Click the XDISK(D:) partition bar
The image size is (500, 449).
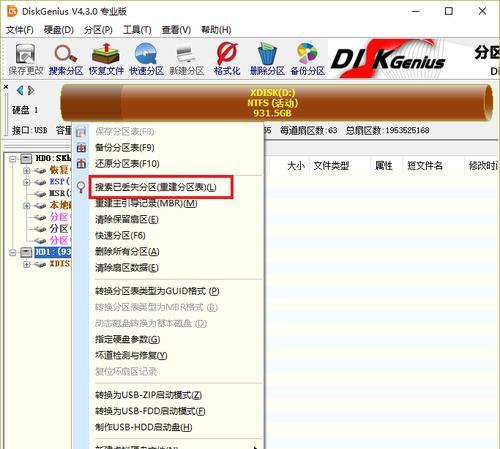tap(277, 103)
